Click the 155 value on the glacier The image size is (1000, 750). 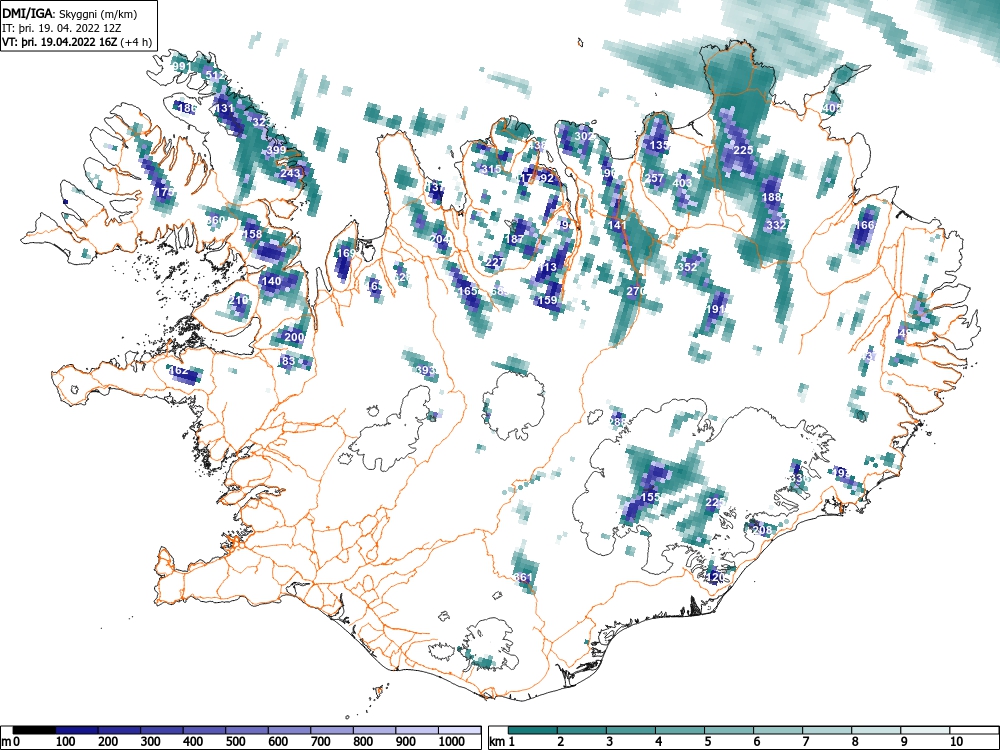pyautogui.click(x=650, y=497)
